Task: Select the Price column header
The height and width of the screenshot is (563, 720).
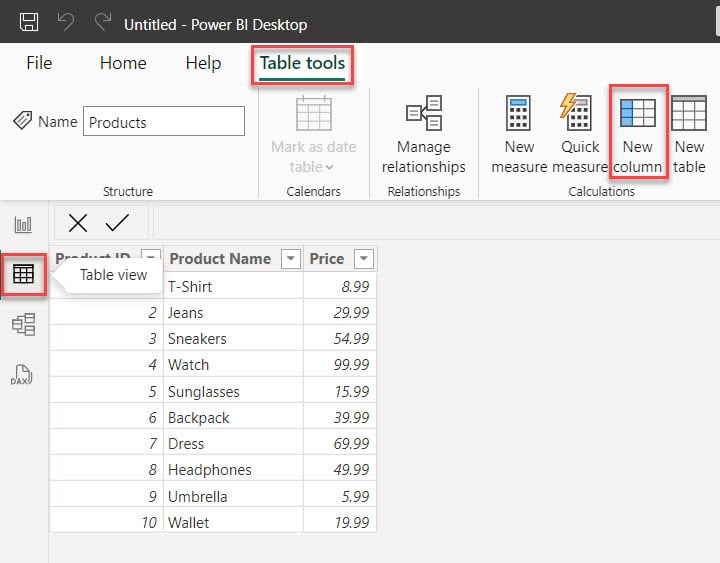Action: (x=326, y=259)
